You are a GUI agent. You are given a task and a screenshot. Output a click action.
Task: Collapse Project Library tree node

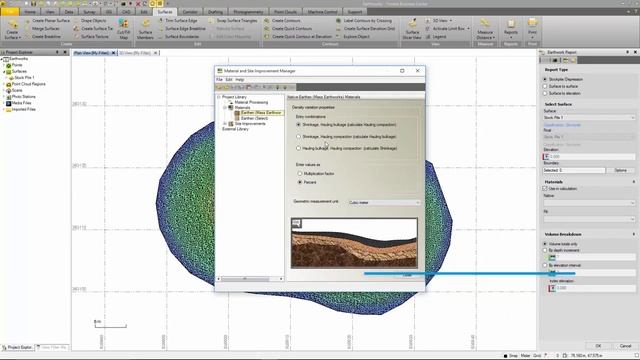pos(219,97)
